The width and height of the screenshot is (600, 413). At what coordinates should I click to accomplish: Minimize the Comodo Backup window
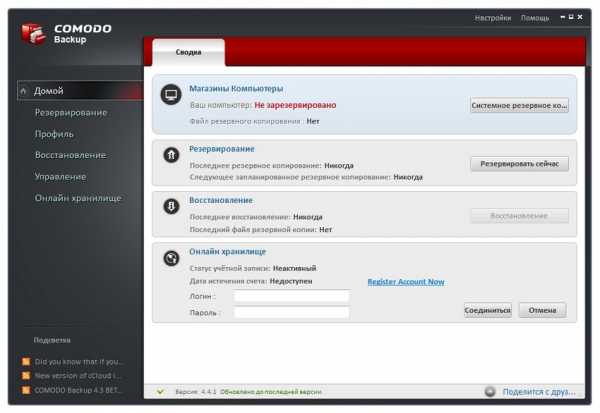coord(562,17)
